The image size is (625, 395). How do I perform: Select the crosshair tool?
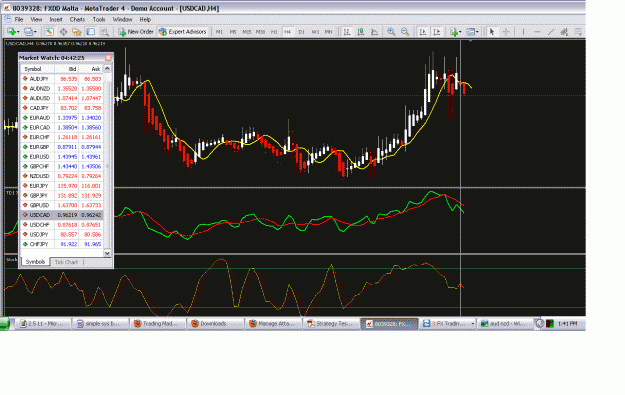pyautogui.click(x=506, y=32)
